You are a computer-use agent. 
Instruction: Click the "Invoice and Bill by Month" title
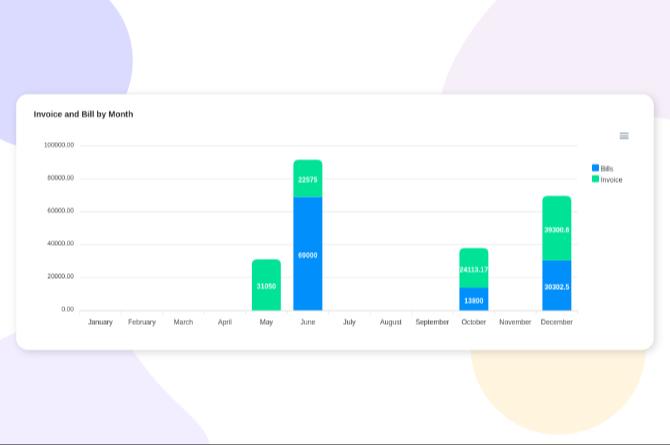click(x=83, y=114)
